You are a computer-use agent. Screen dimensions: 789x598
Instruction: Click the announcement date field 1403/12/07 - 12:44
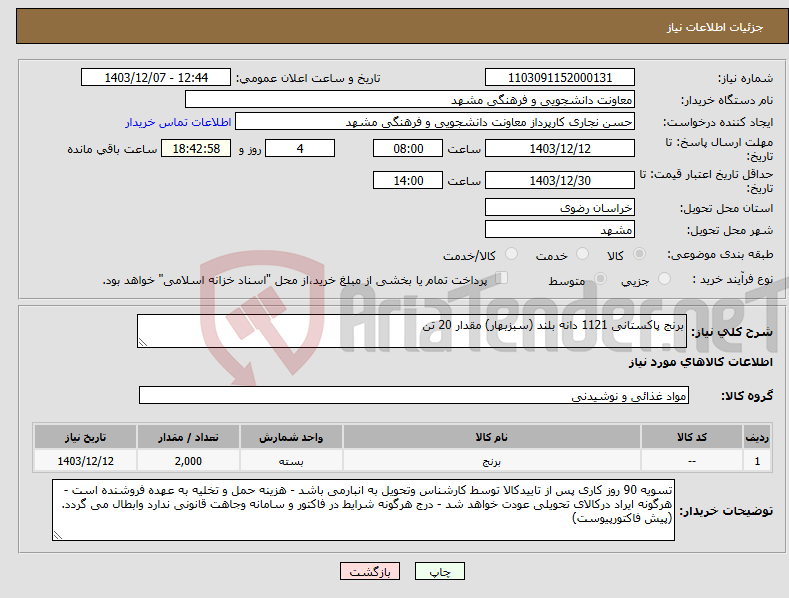click(x=156, y=78)
